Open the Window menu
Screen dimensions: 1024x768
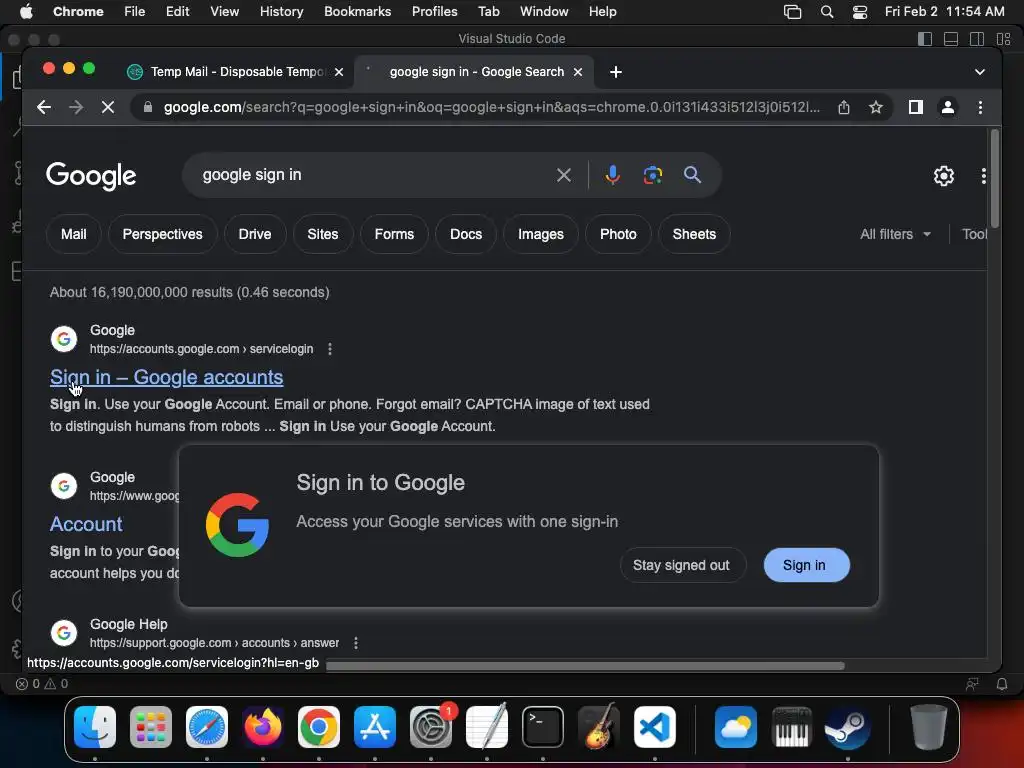[x=544, y=12]
